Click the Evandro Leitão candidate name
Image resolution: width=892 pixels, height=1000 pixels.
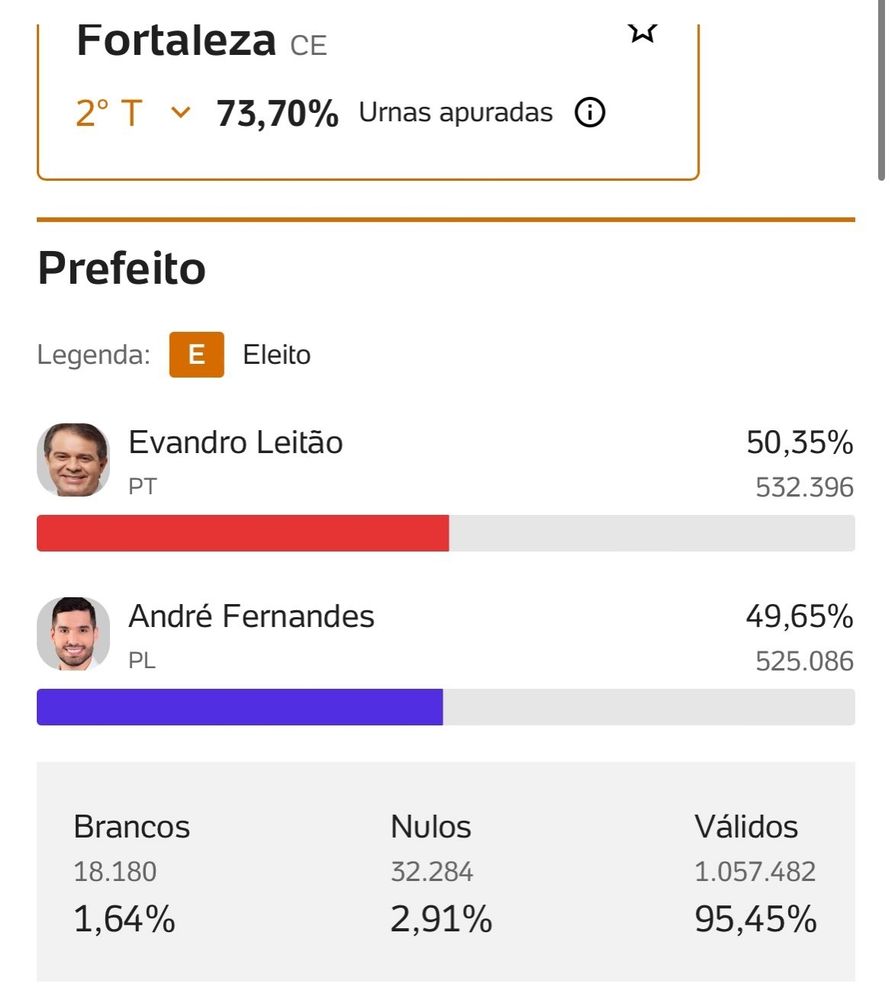click(236, 442)
